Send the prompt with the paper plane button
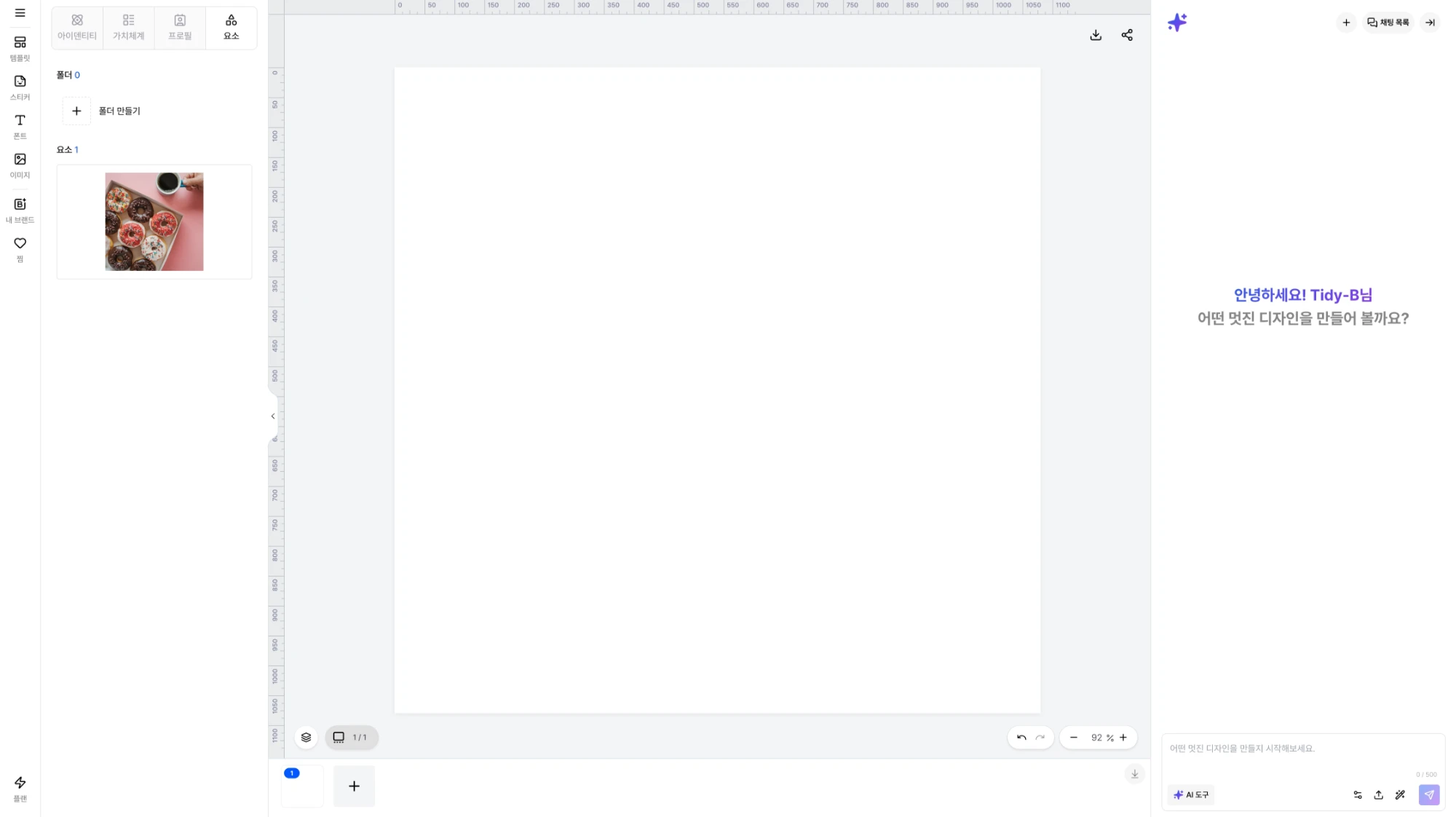 coord(1429,795)
